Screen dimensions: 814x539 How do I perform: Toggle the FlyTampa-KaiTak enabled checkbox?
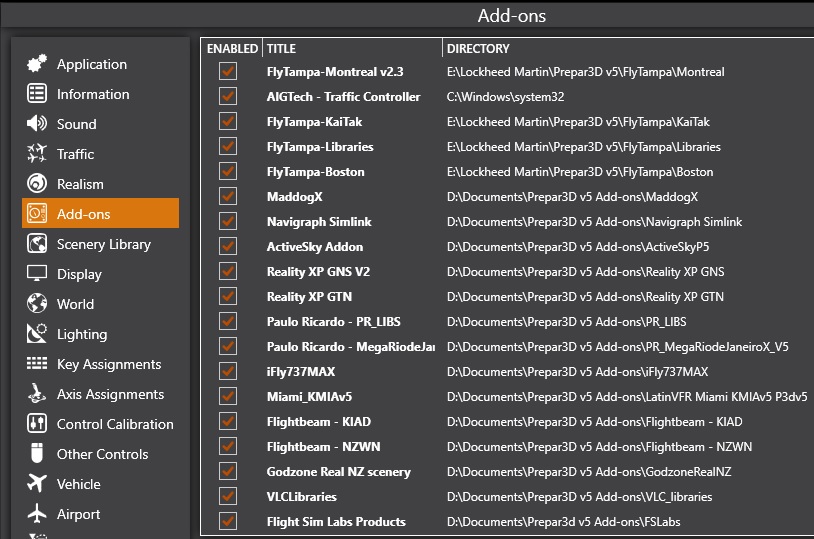click(227, 121)
